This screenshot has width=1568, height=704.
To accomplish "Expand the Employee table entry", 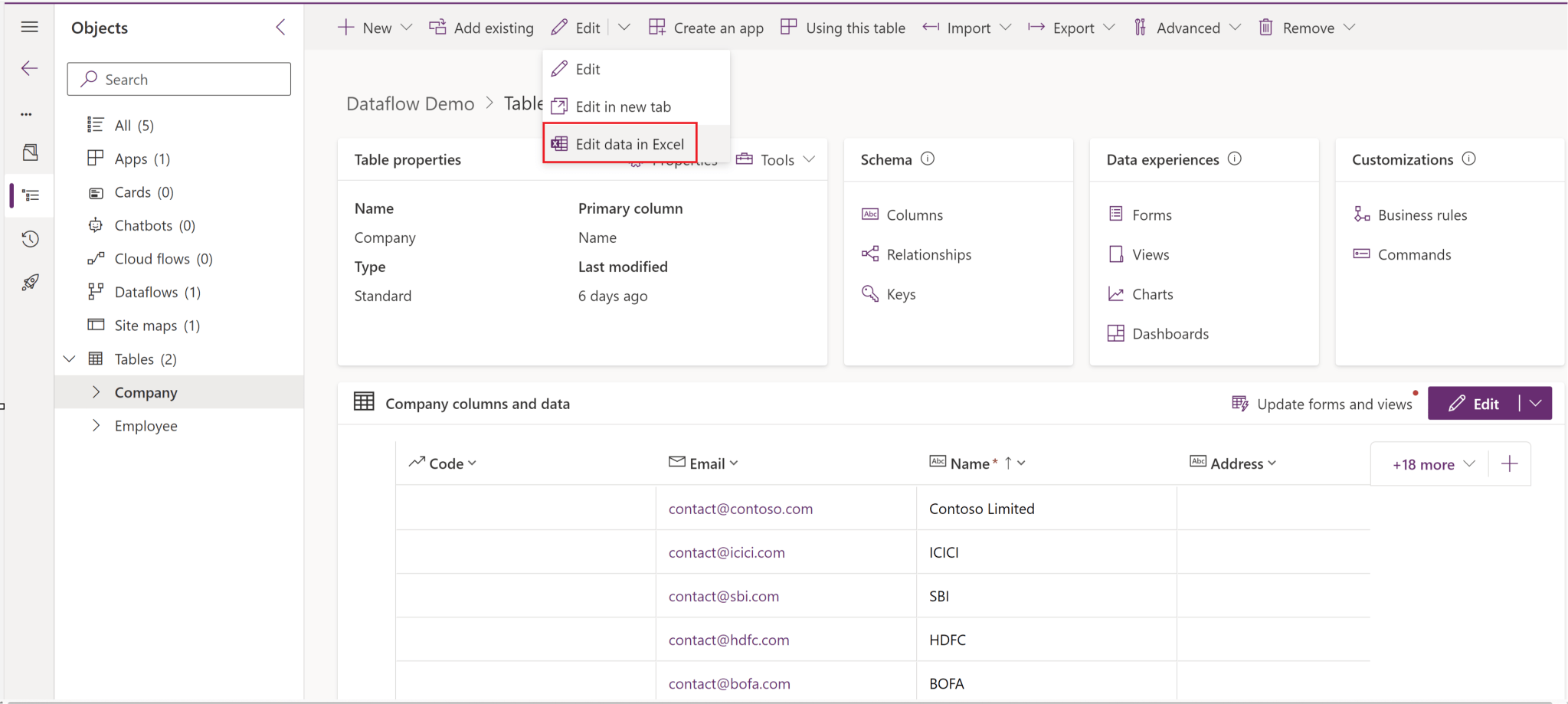I will [98, 425].
